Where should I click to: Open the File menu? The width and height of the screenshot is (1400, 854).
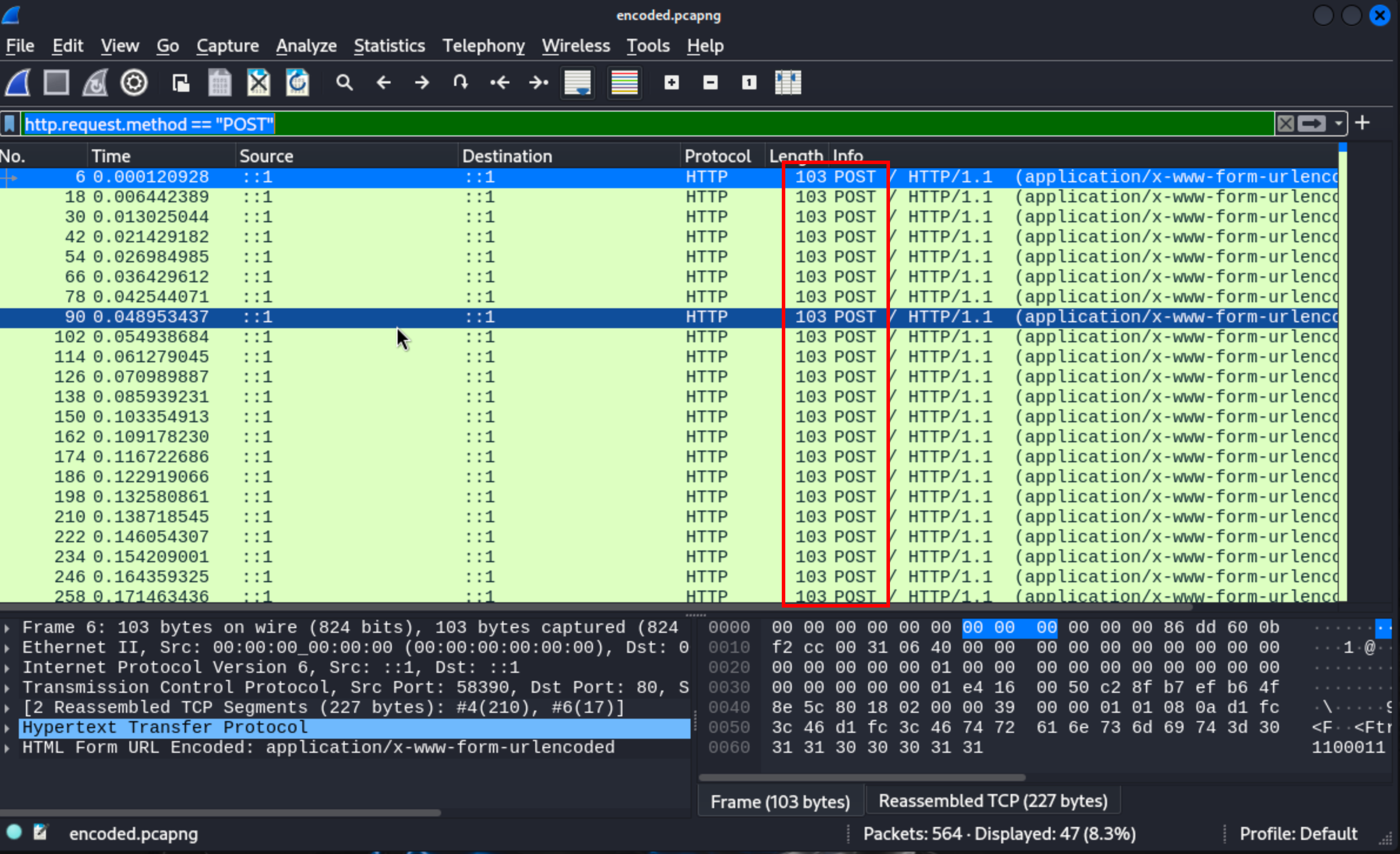pyautogui.click(x=20, y=46)
